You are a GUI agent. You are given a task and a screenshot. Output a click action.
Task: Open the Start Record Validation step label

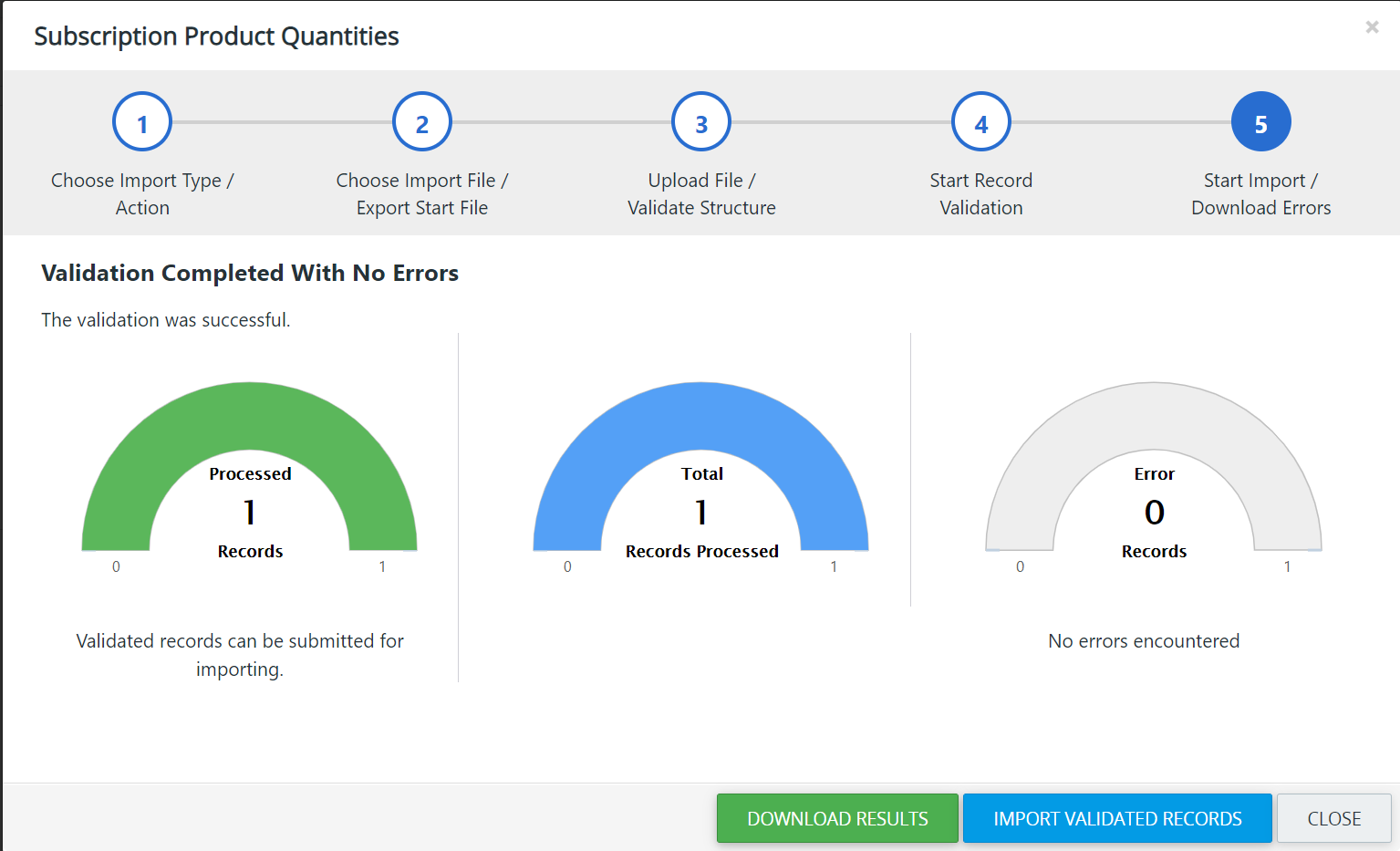981,194
